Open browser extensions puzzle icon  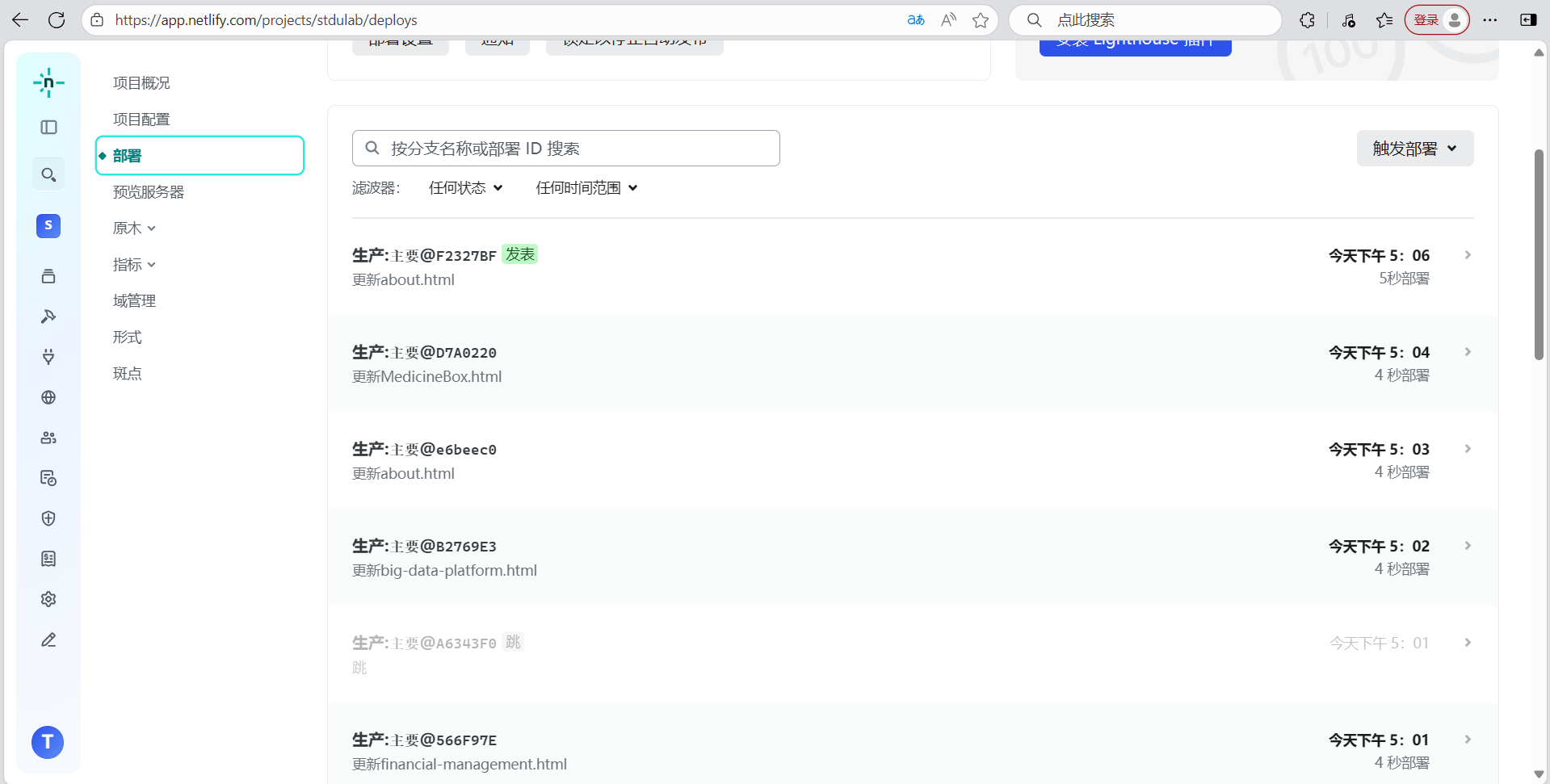tap(1307, 20)
